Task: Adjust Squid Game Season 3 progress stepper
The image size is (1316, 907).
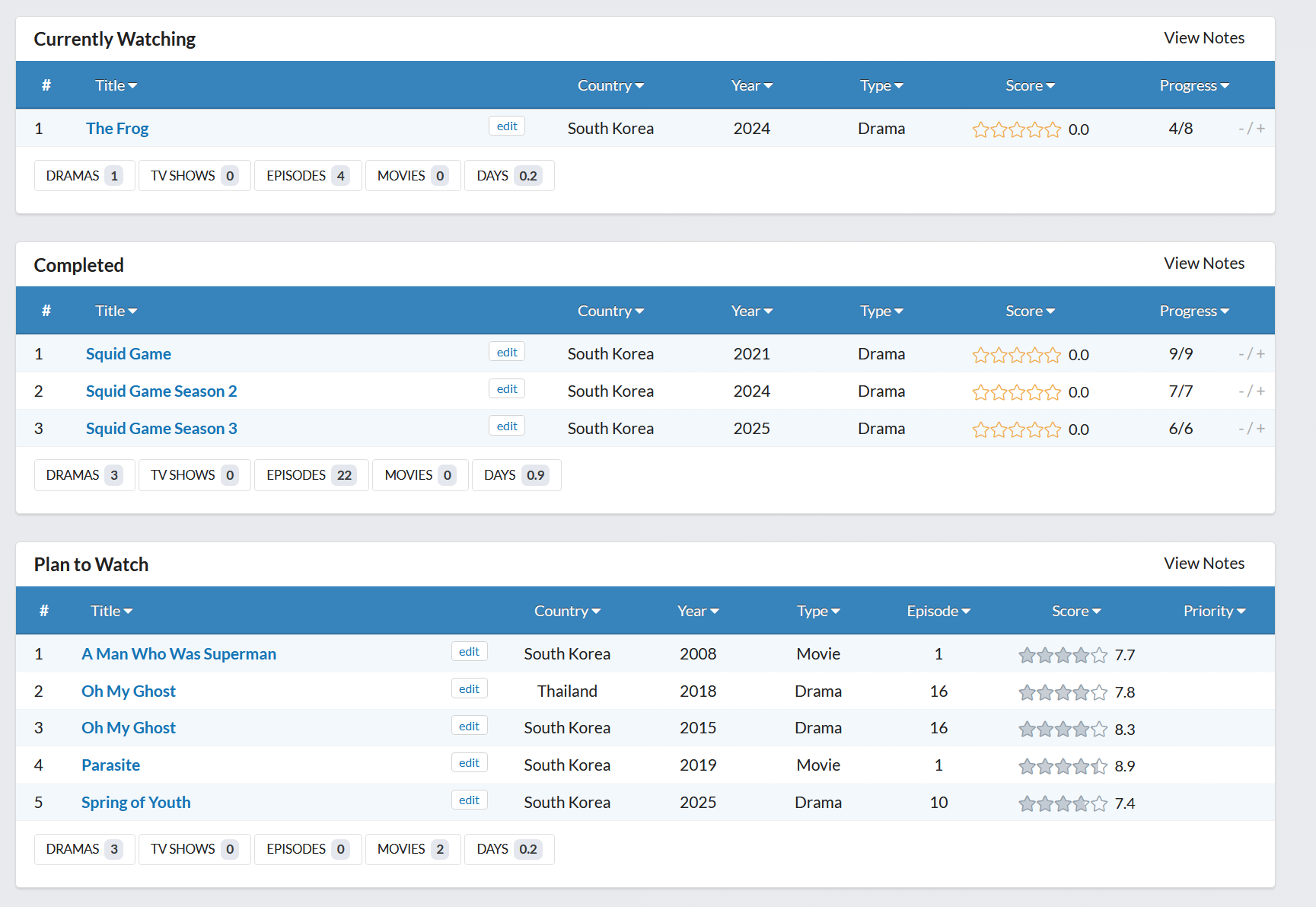Action: (x=1252, y=429)
